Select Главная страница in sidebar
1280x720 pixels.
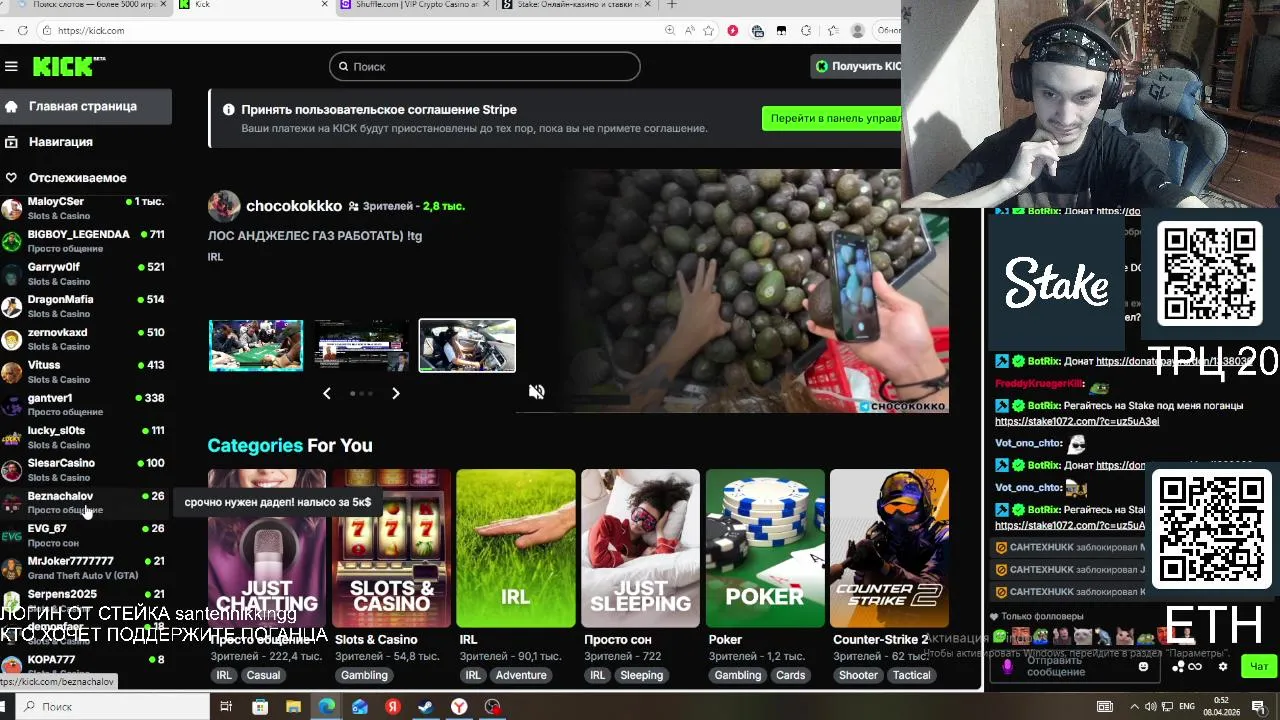[x=86, y=107]
